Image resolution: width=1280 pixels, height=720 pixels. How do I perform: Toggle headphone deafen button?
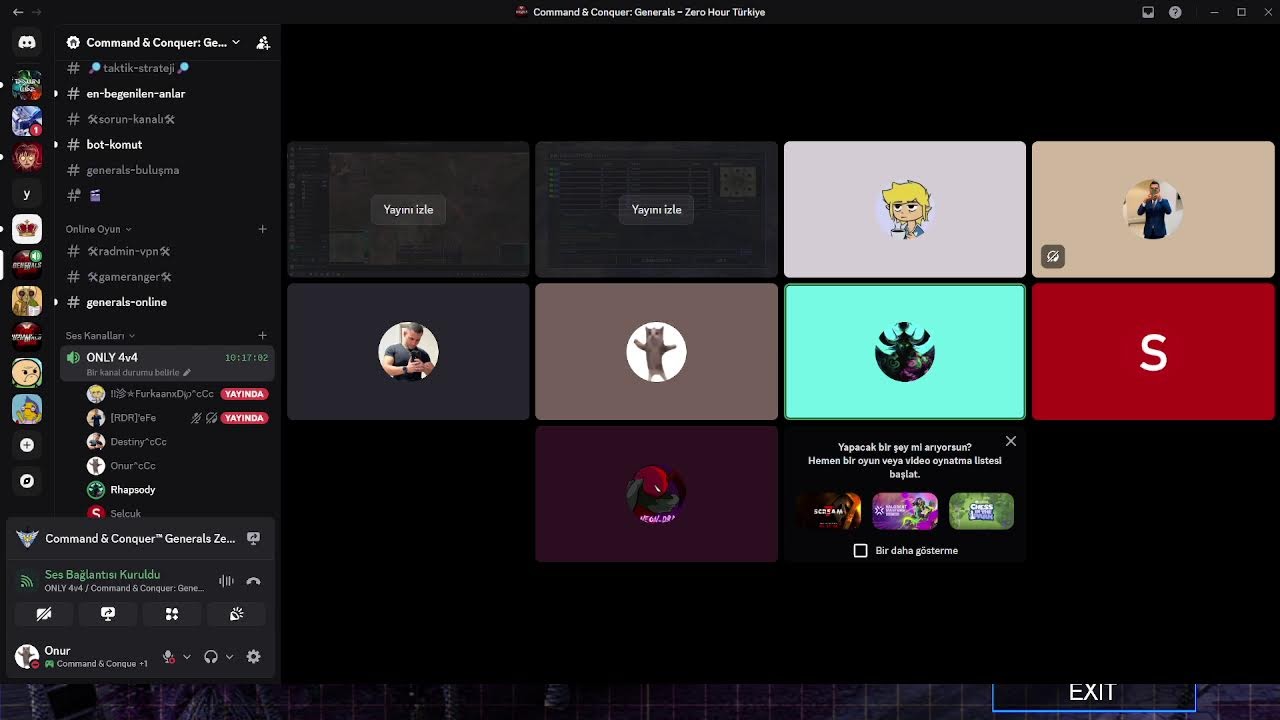(x=211, y=657)
